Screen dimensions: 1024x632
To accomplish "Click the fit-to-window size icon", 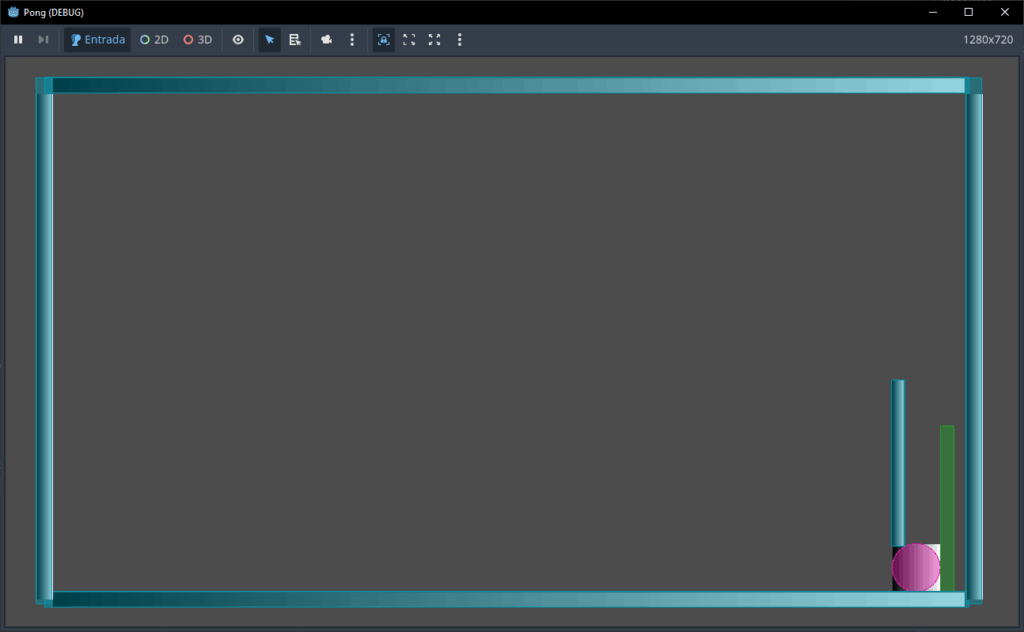I will [x=409, y=40].
